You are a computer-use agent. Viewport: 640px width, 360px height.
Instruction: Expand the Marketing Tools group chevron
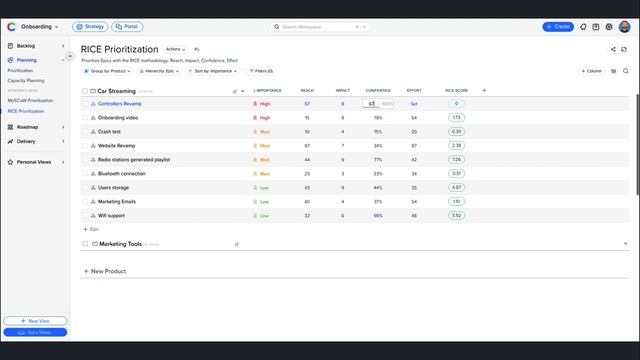(625, 244)
